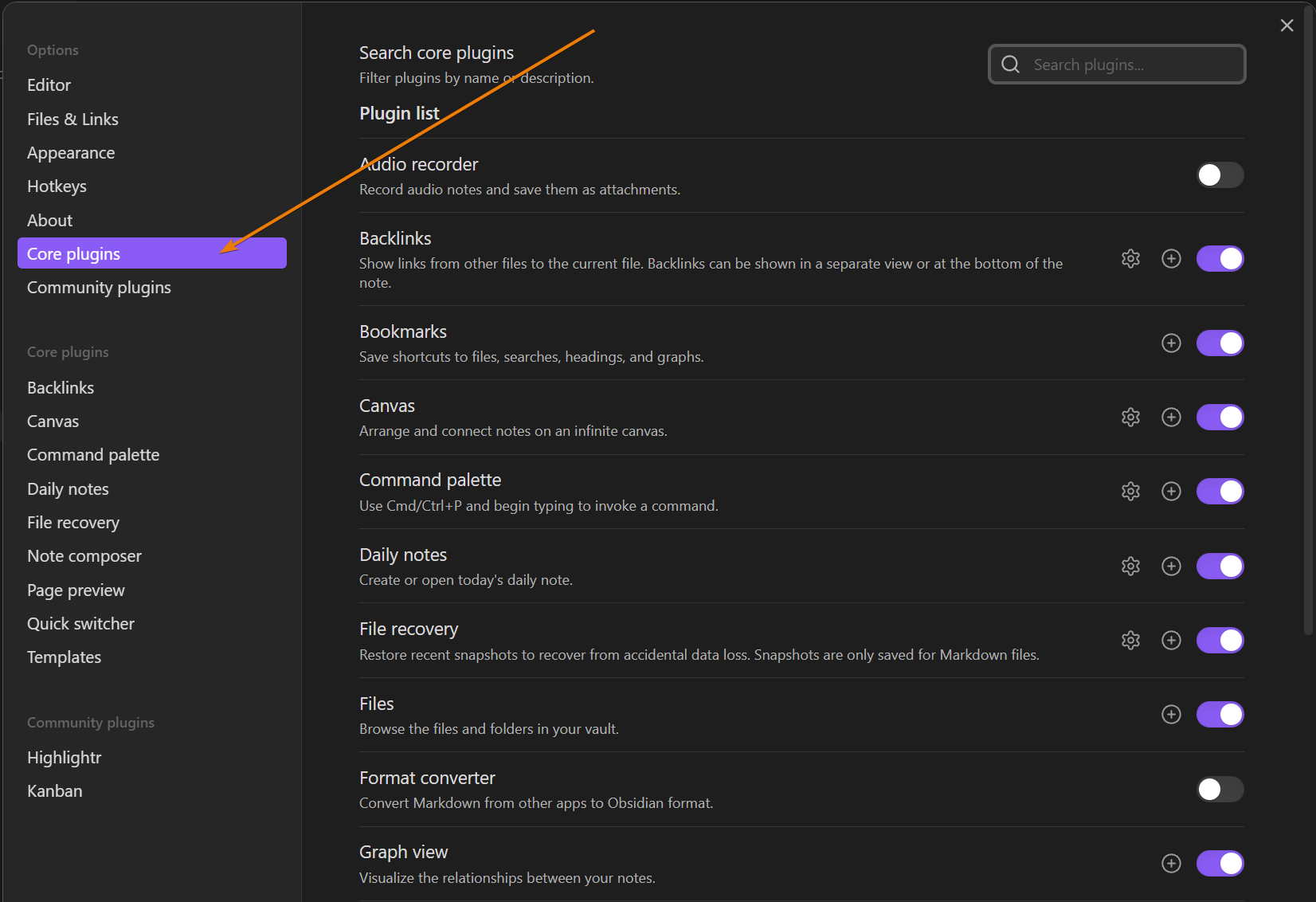Open Community plugins in Options section
Viewport: 1316px width, 902px height.
tap(99, 288)
